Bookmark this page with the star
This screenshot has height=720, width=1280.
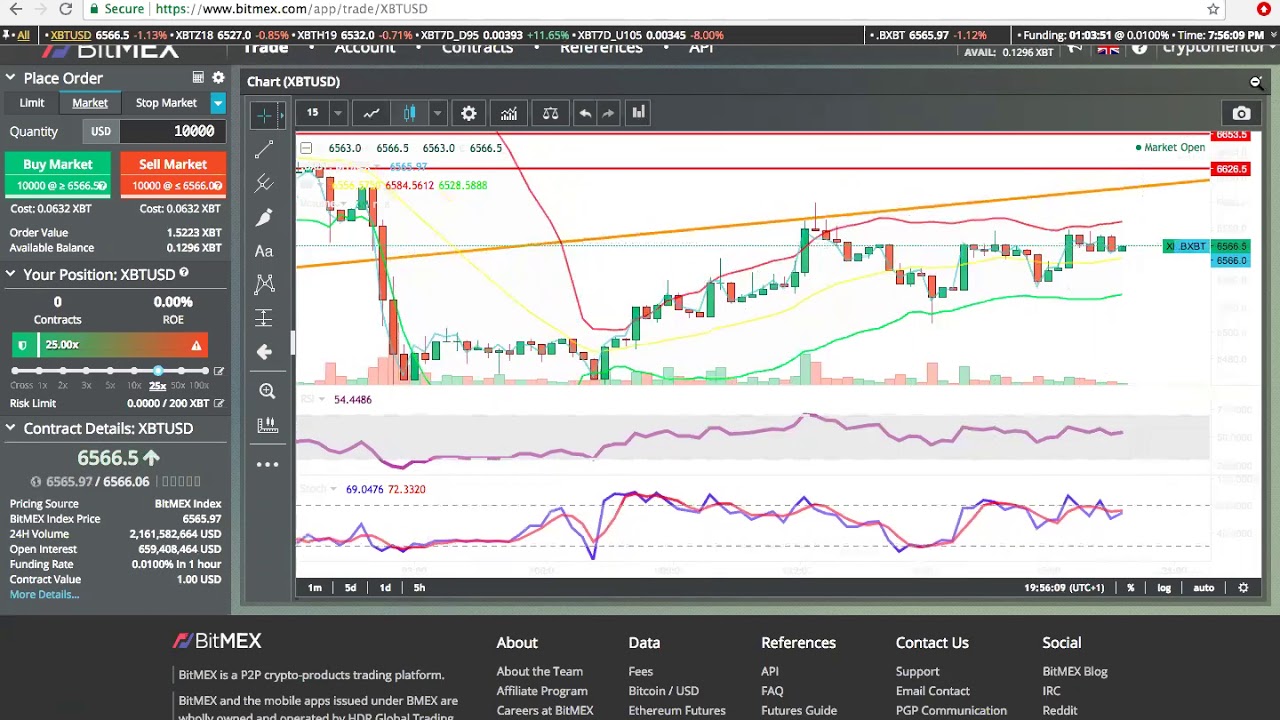(x=1213, y=9)
